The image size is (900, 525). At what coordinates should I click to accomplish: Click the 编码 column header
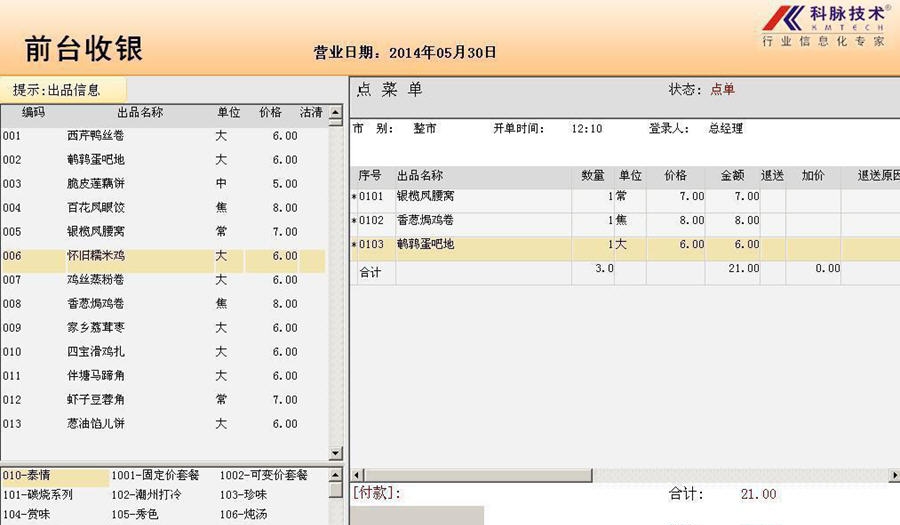pos(33,112)
